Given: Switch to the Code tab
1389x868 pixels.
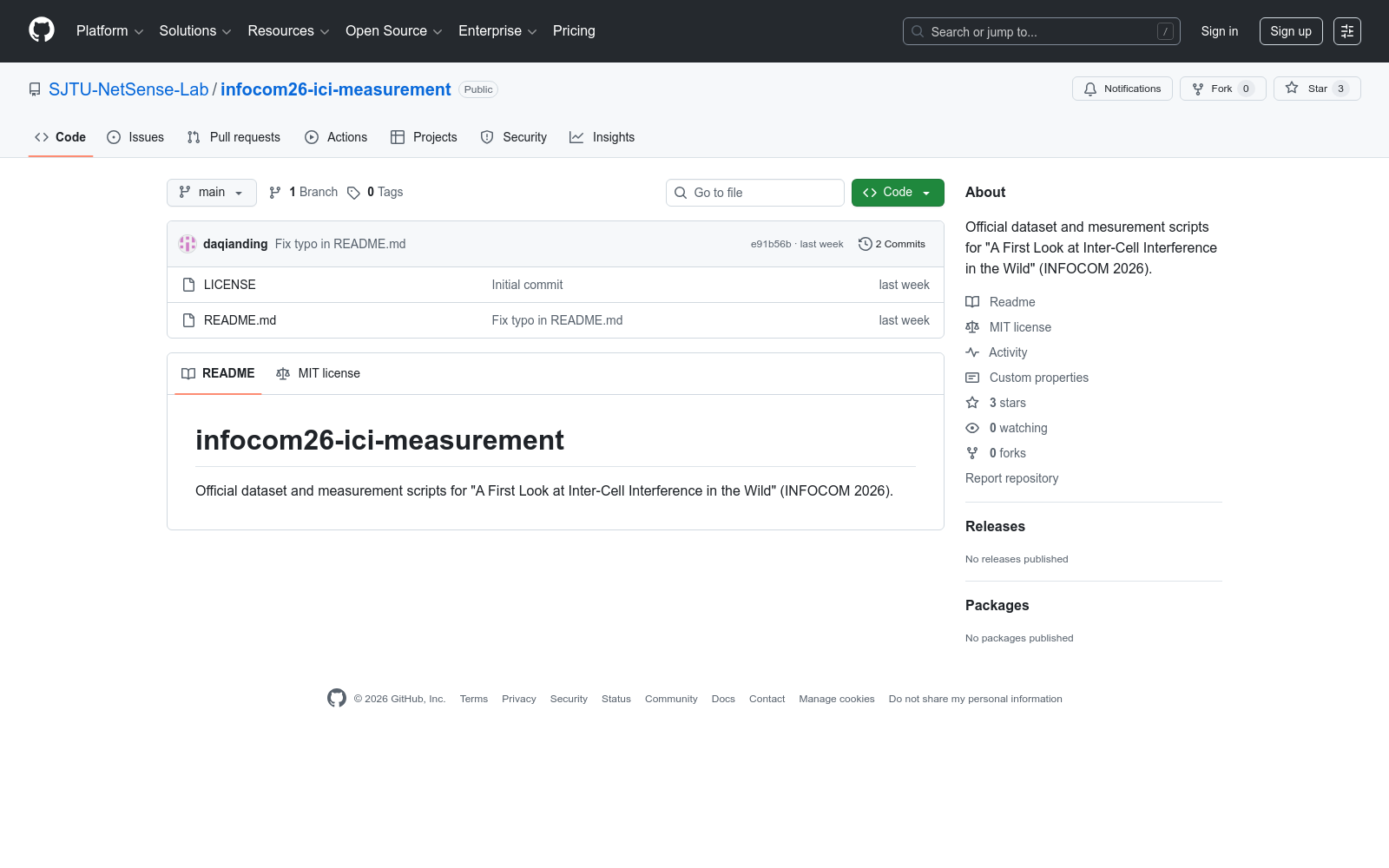Looking at the screenshot, I should coord(61,137).
